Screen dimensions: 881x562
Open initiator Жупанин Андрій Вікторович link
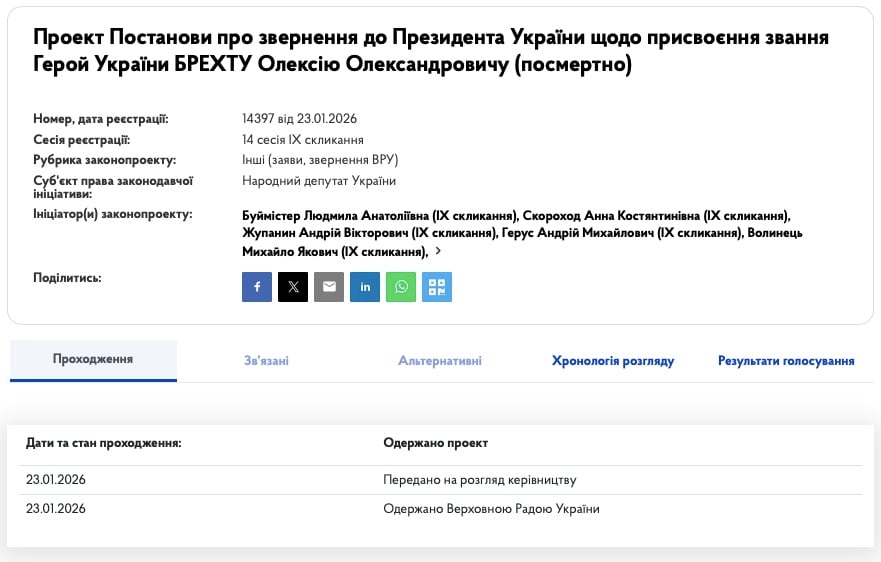point(370,233)
